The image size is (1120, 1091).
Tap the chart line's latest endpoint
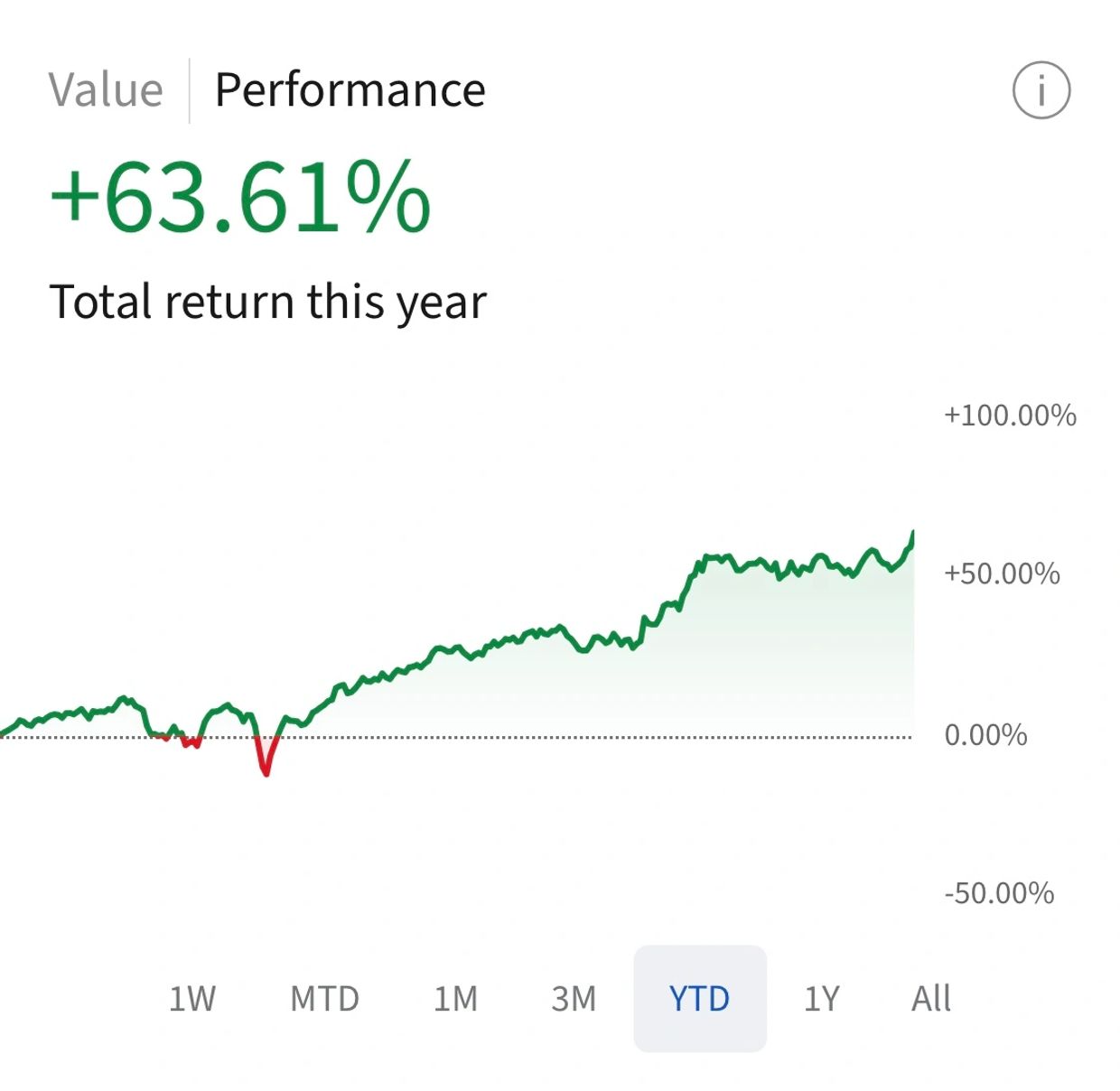(912, 536)
